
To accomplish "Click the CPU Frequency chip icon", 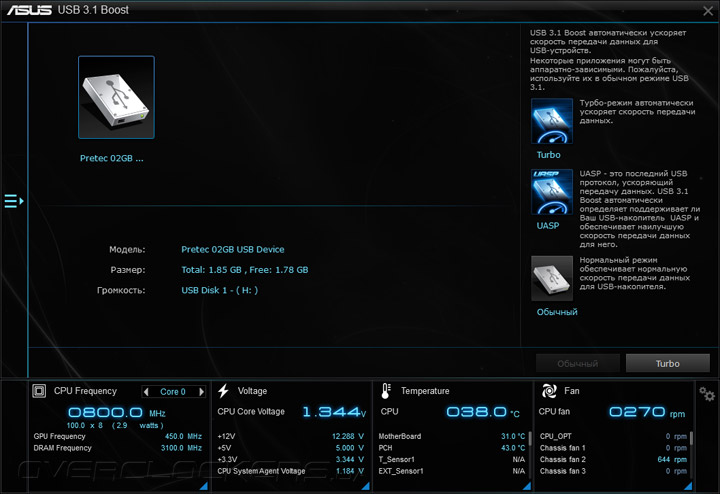I will point(39,391).
